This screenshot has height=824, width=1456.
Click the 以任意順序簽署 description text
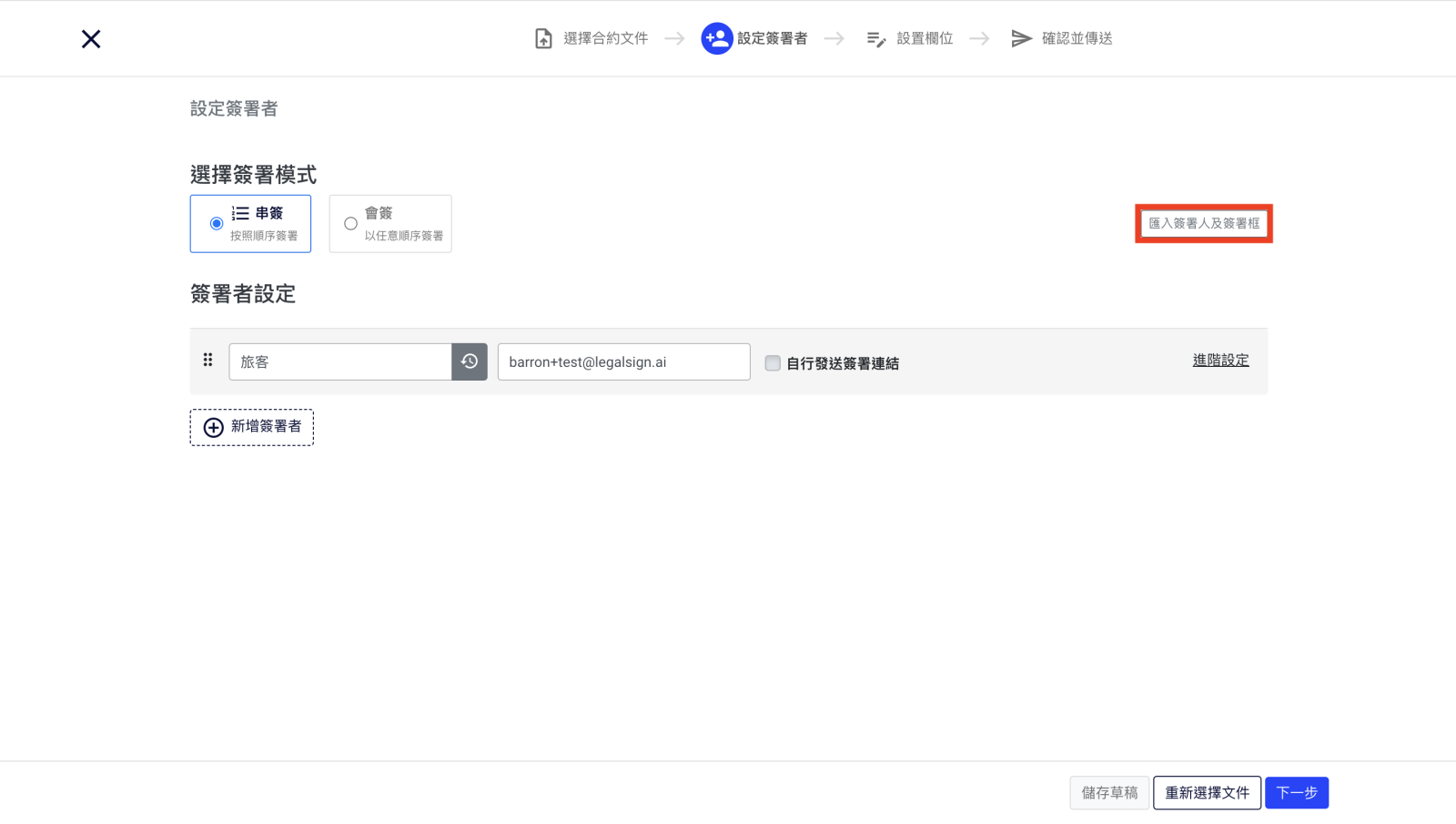pyautogui.click(x=404, y=236)
